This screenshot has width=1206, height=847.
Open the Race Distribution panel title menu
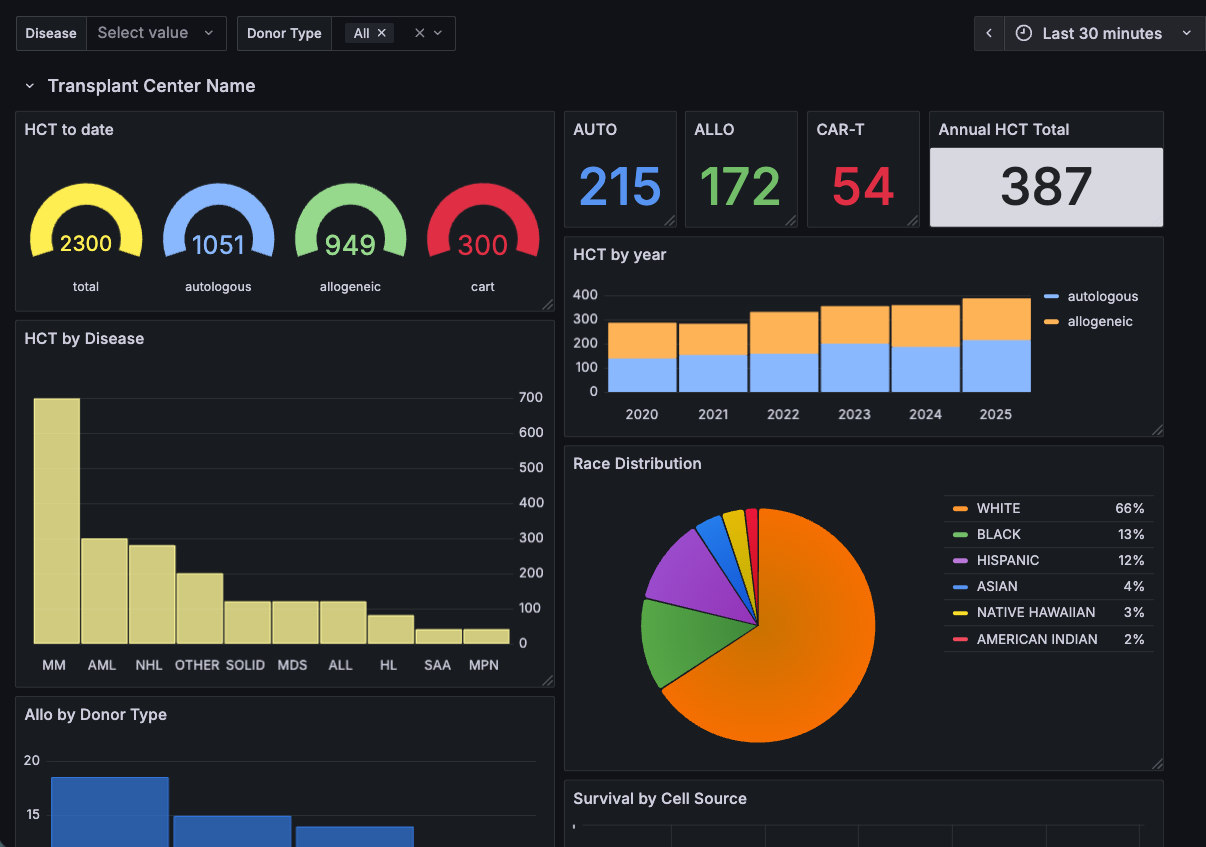tap(638, 463)
